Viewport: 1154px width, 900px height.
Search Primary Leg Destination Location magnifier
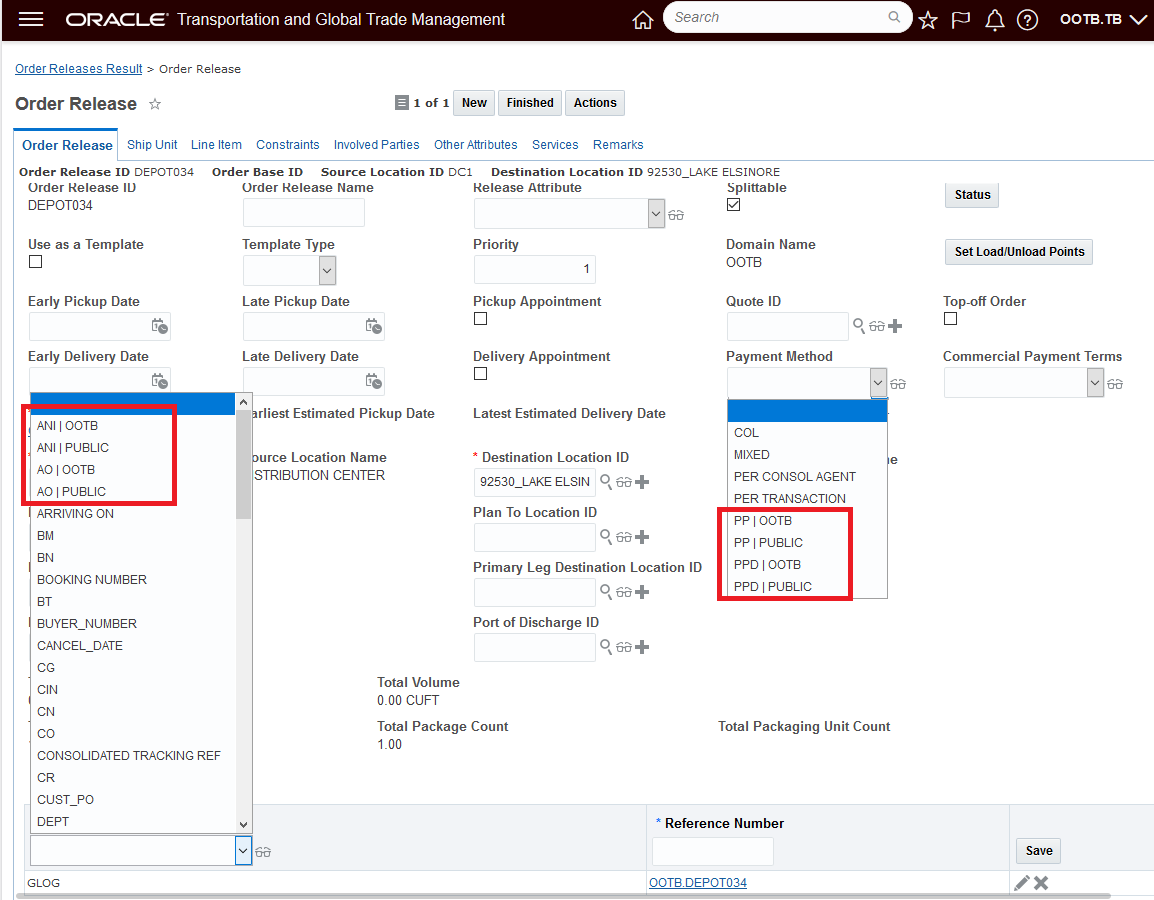point(606,591)
